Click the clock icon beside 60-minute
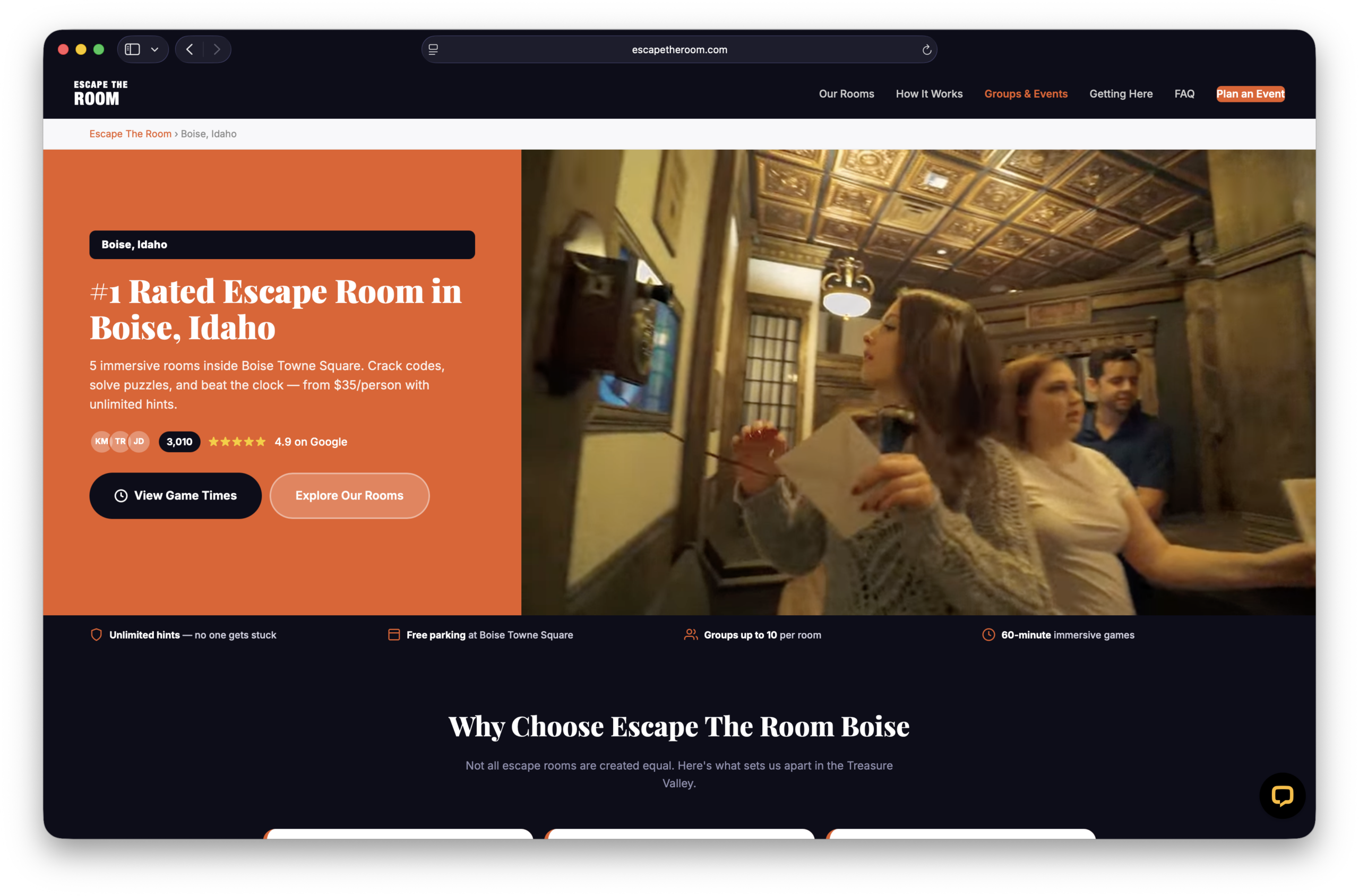Viewport: 1359px width, 896px height. [987, 634]
